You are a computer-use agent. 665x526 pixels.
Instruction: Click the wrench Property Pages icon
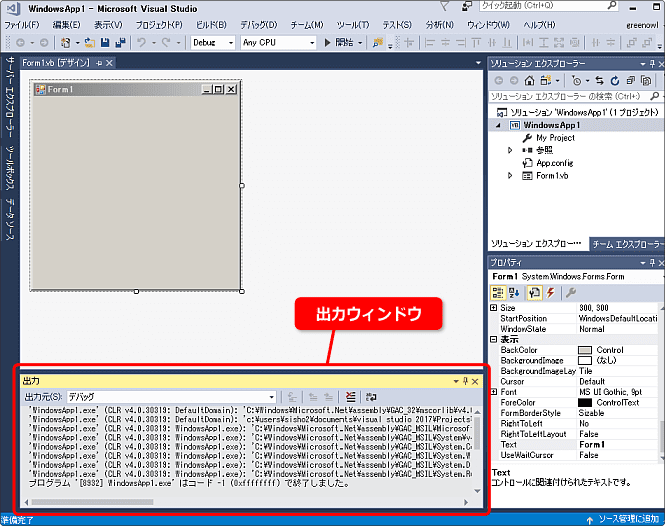pyautogui.click(x=571, y=293)
